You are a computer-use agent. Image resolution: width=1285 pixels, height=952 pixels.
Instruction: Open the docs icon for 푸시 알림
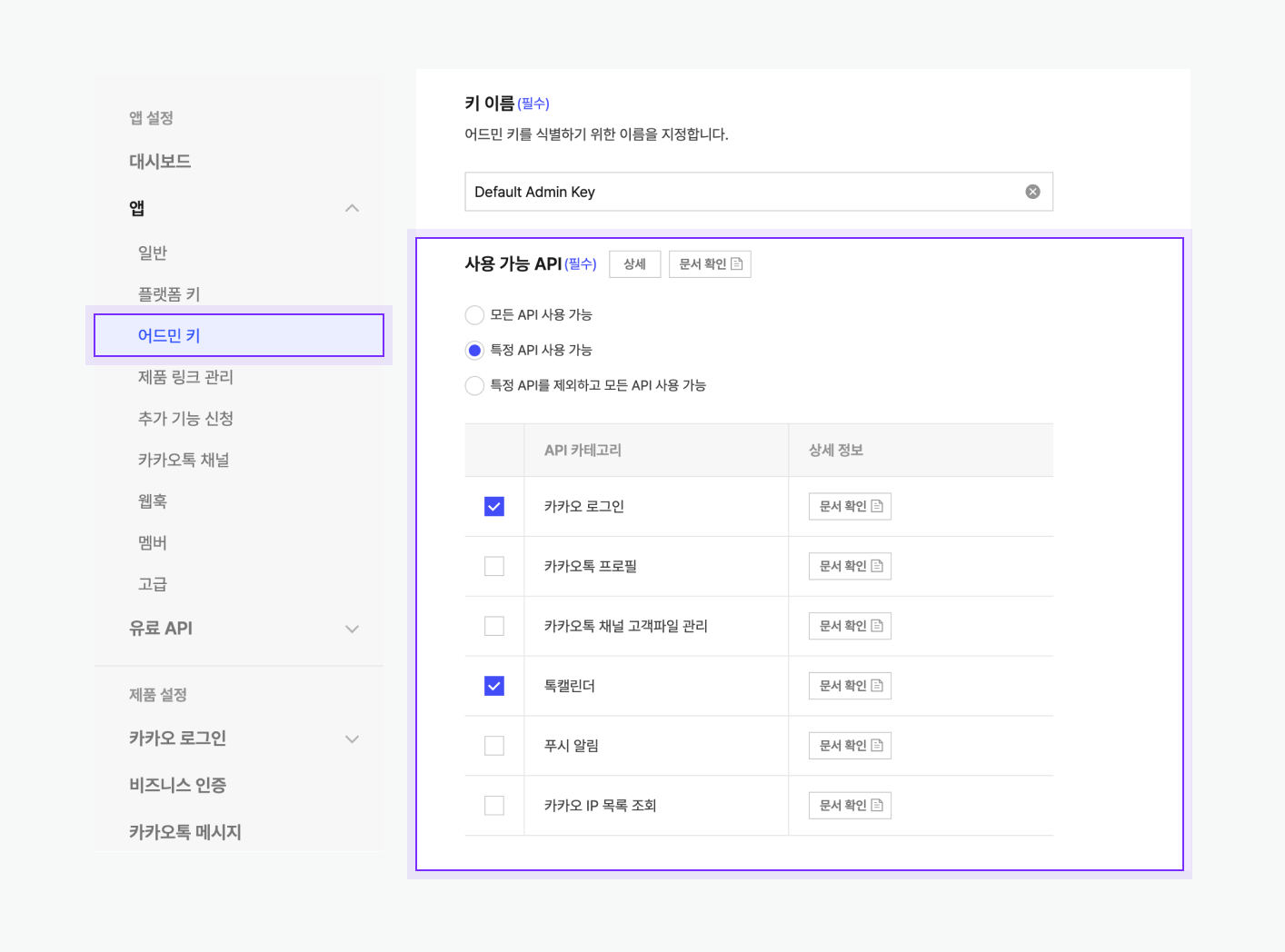pyautogui.click(x=878, y=745)
